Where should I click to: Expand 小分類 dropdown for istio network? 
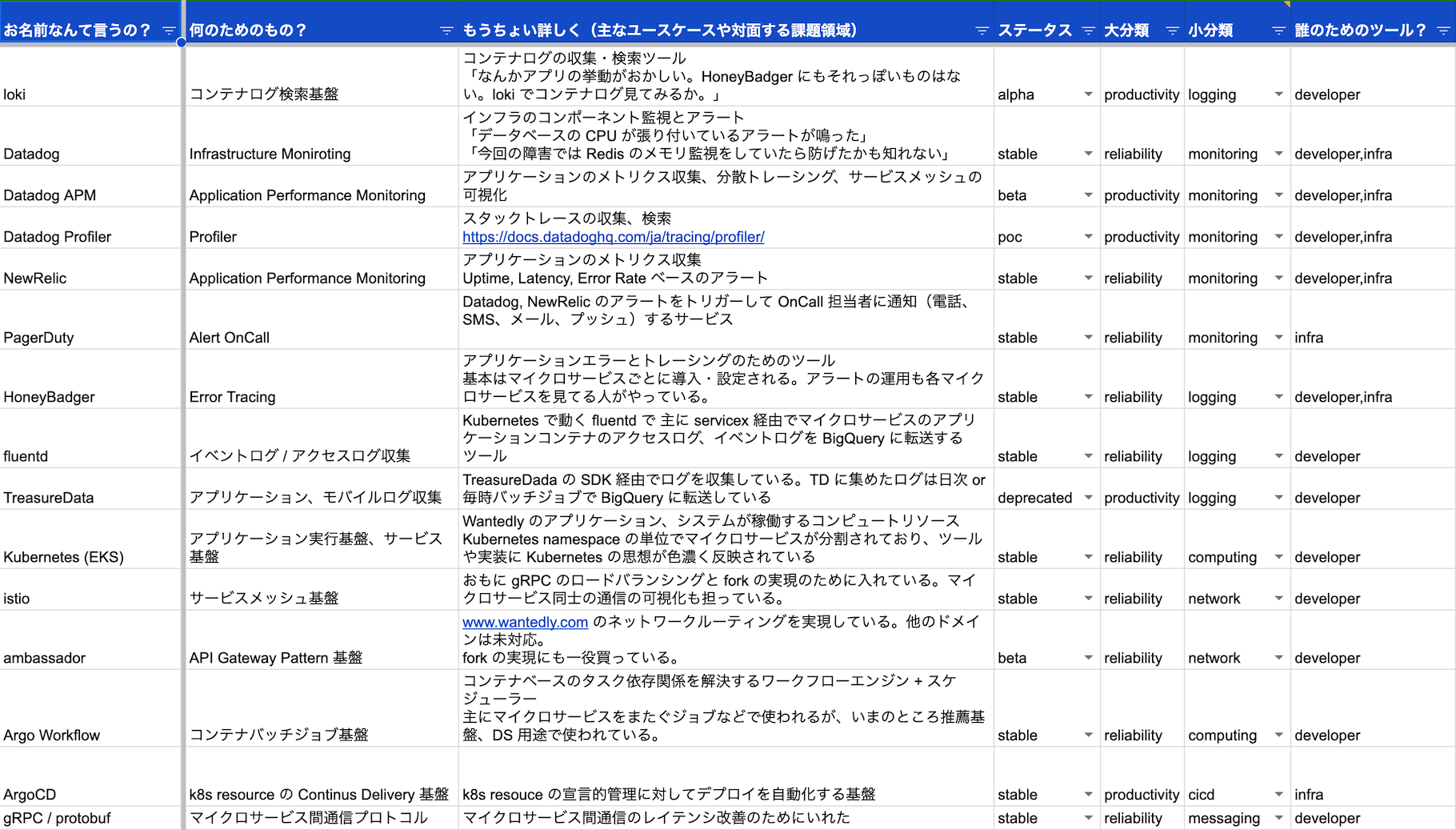pyautogui.click(x=1278, y=599)
